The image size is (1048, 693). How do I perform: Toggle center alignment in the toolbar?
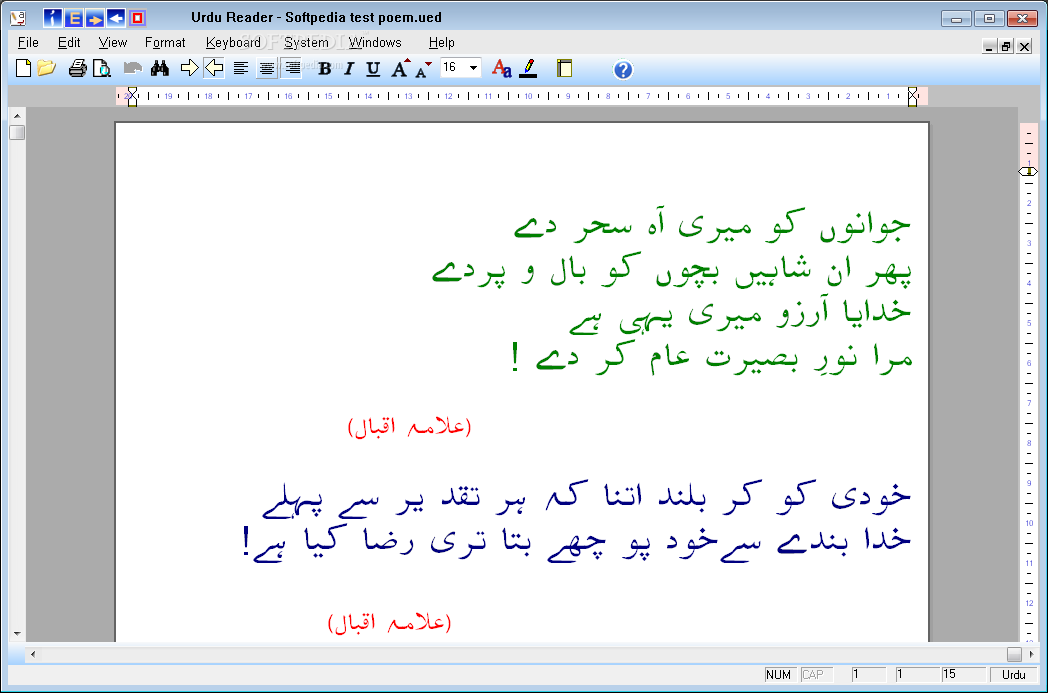click(x=267, y=68)
